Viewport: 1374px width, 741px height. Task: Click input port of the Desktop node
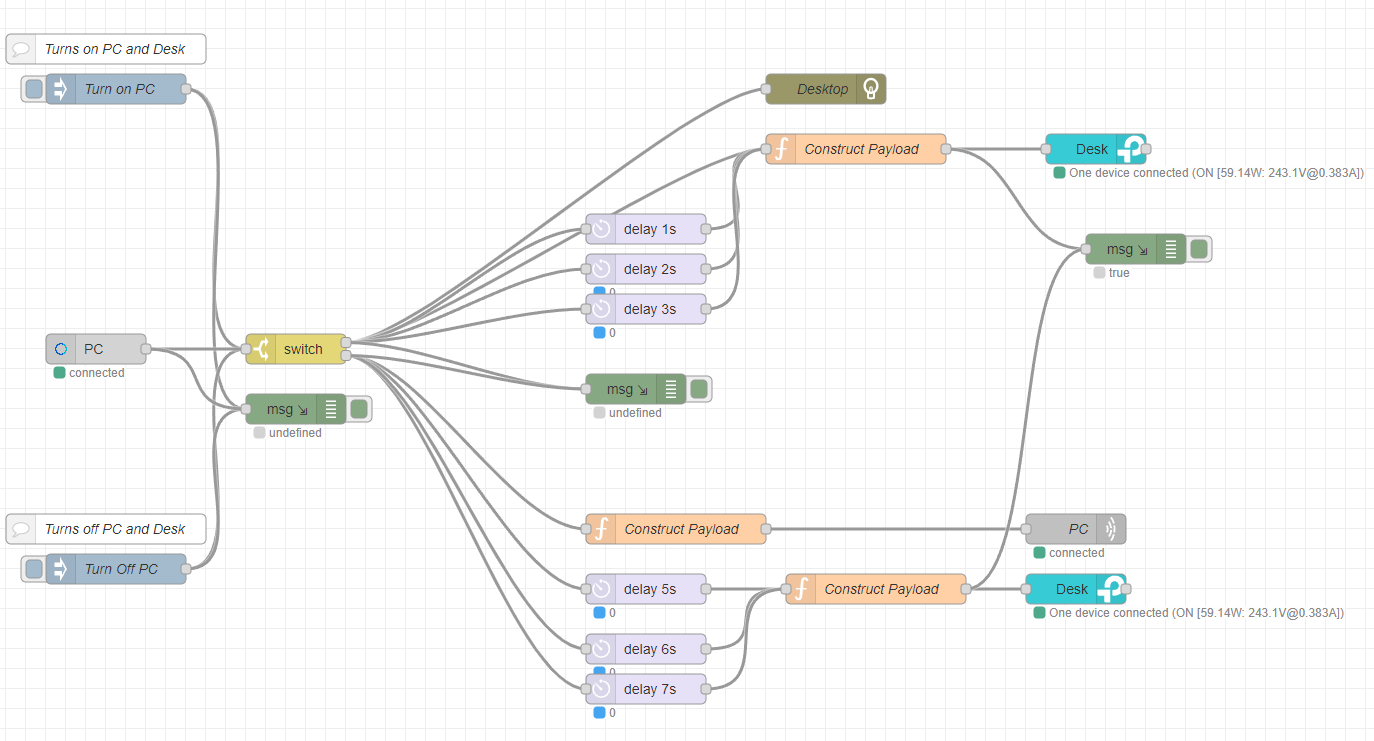766,89
